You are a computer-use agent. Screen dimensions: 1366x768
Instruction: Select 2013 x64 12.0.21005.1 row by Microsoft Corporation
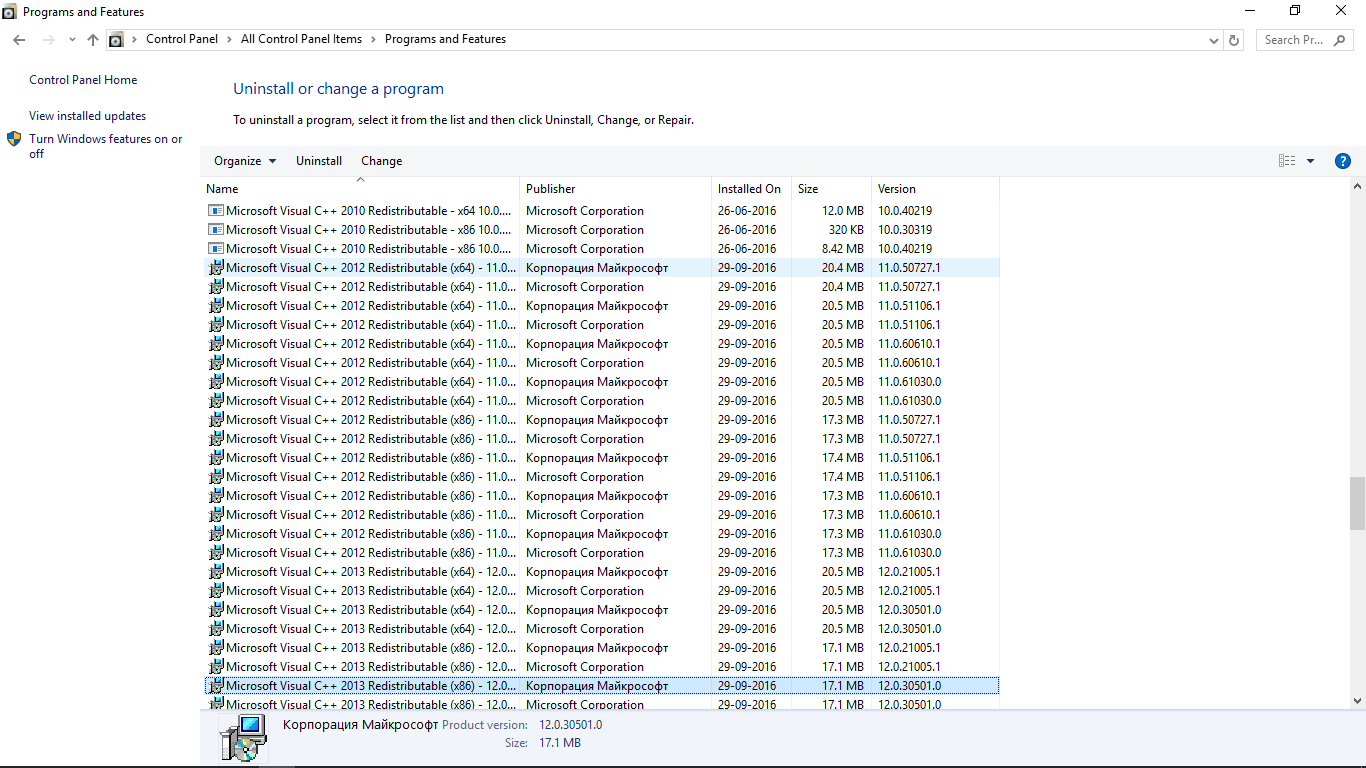click(601, 591)
